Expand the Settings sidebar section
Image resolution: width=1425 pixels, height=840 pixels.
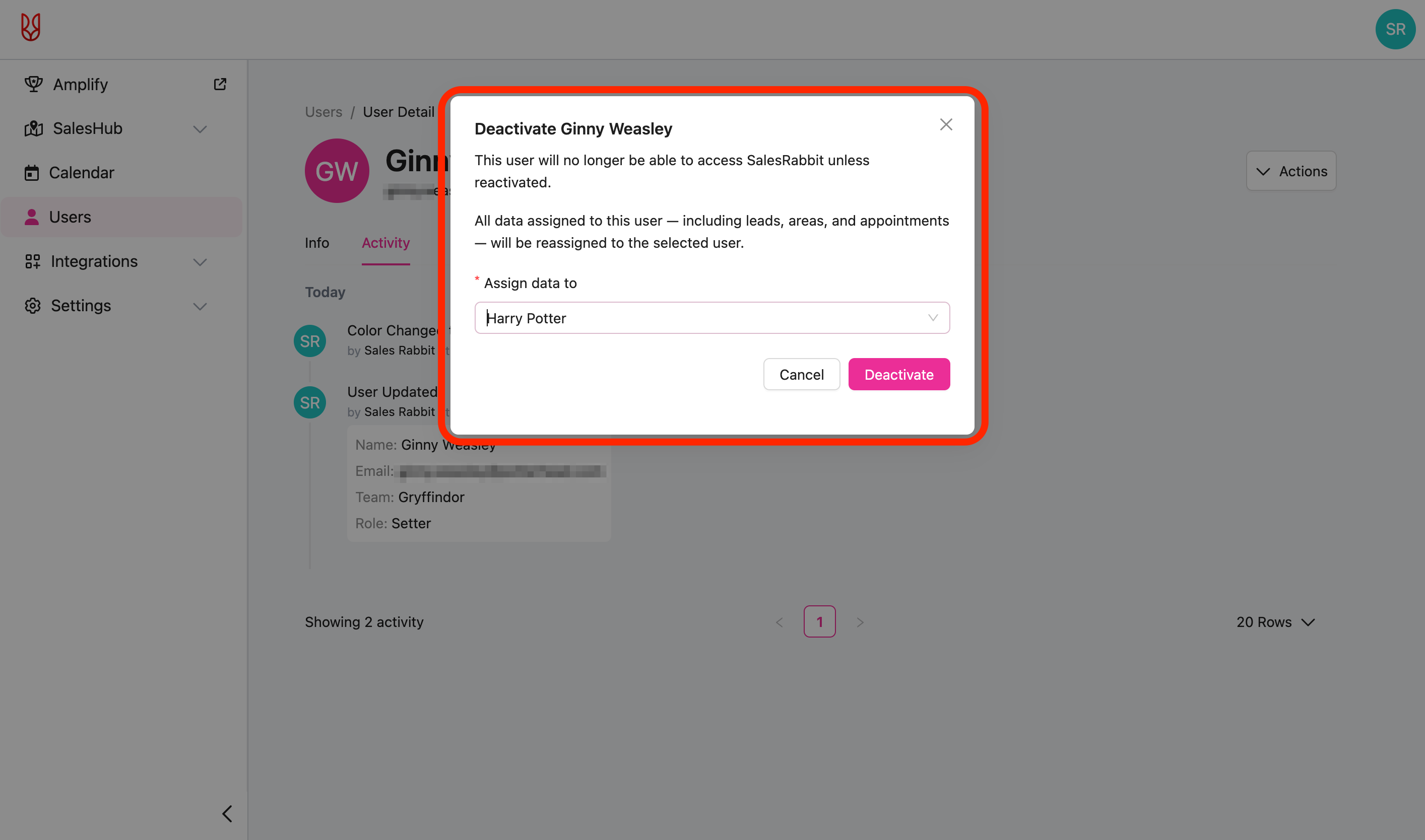click(200, 306)
